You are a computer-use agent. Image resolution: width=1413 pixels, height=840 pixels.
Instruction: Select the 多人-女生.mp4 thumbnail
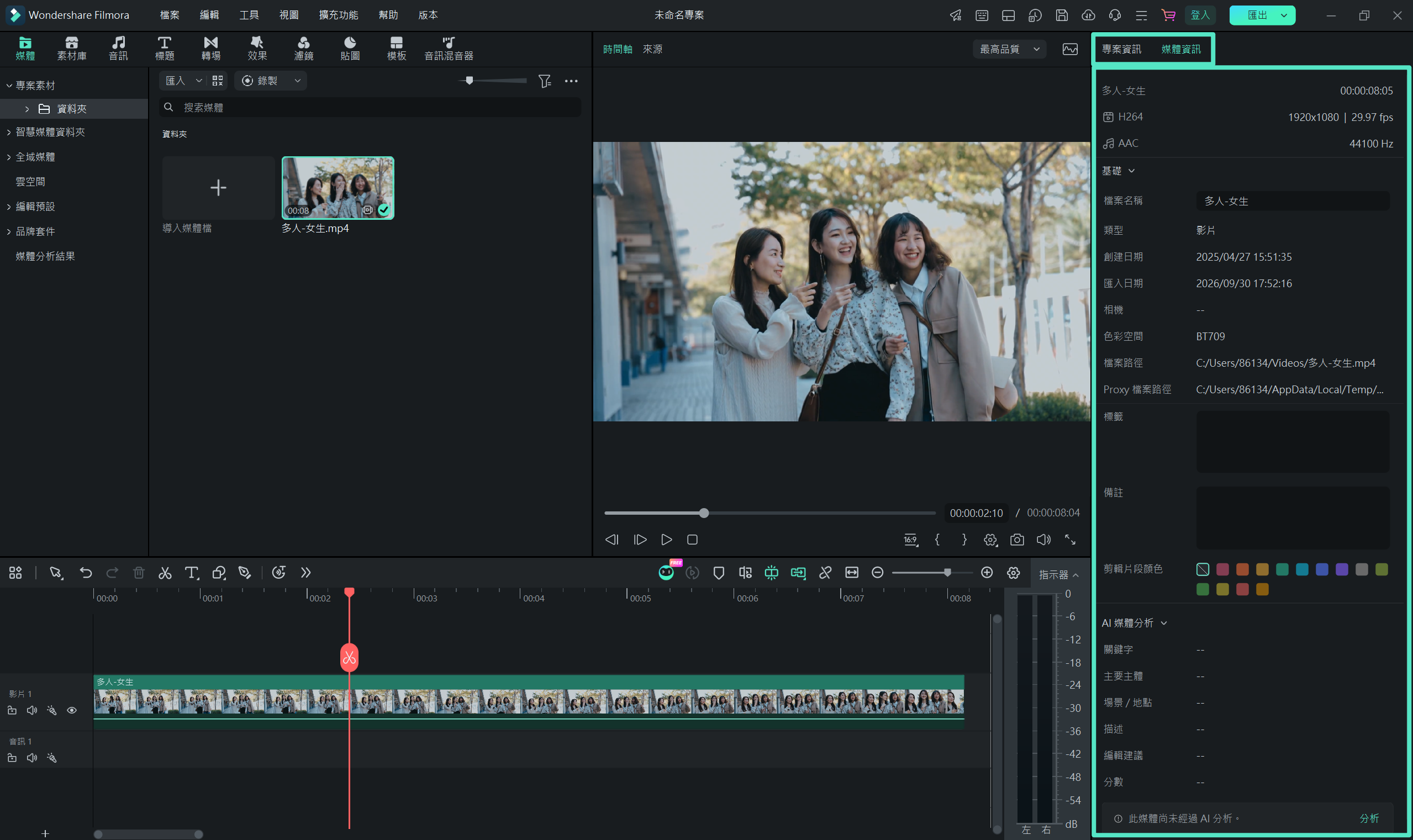(x=338, y=188)
